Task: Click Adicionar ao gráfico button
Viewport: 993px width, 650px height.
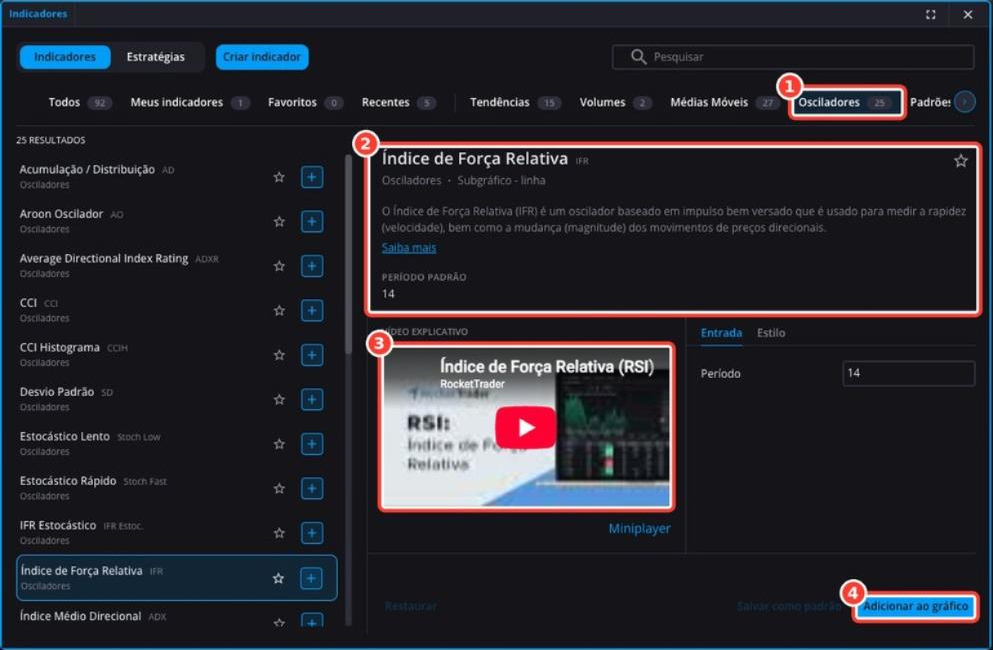Action: [915, 606]
